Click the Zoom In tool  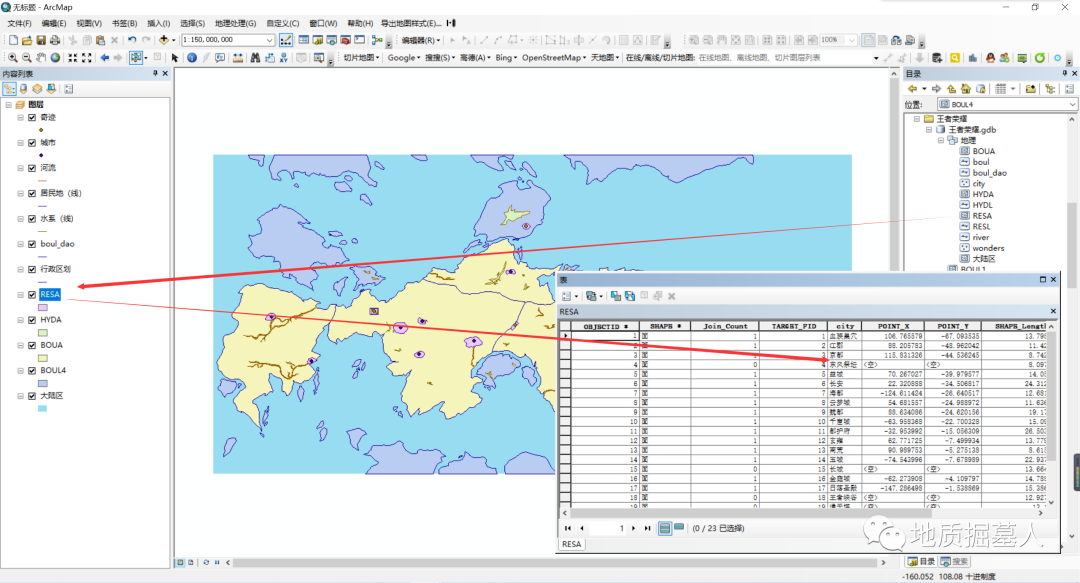tap(11, 58)
